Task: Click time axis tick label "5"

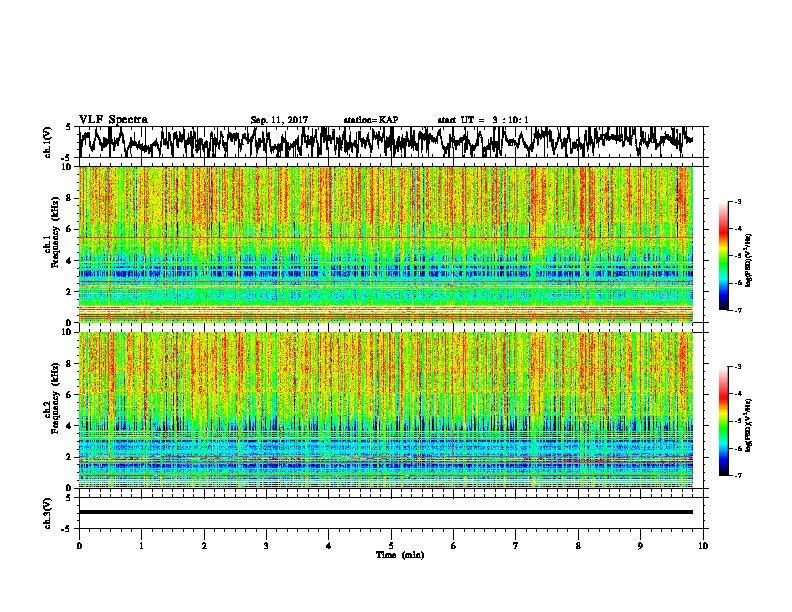Action: click(391, 546)
